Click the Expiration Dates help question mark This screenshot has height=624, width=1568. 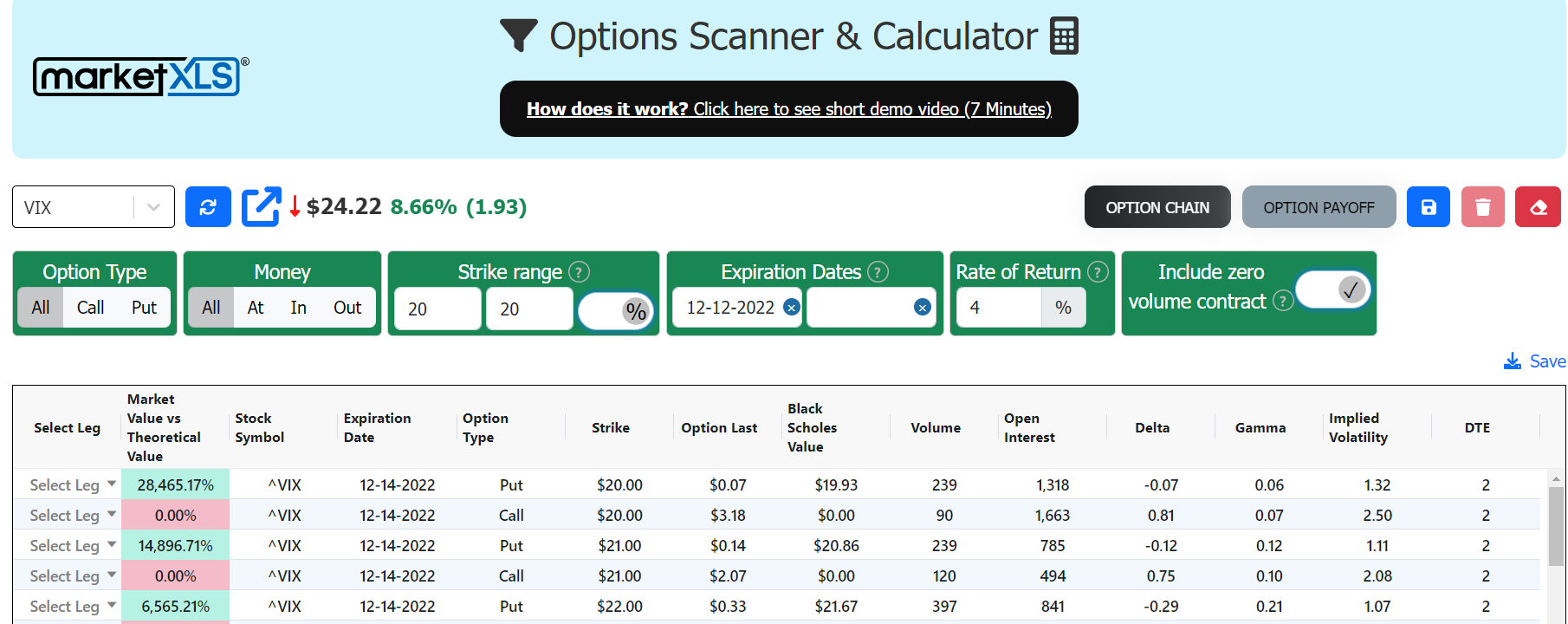point(878,272)
